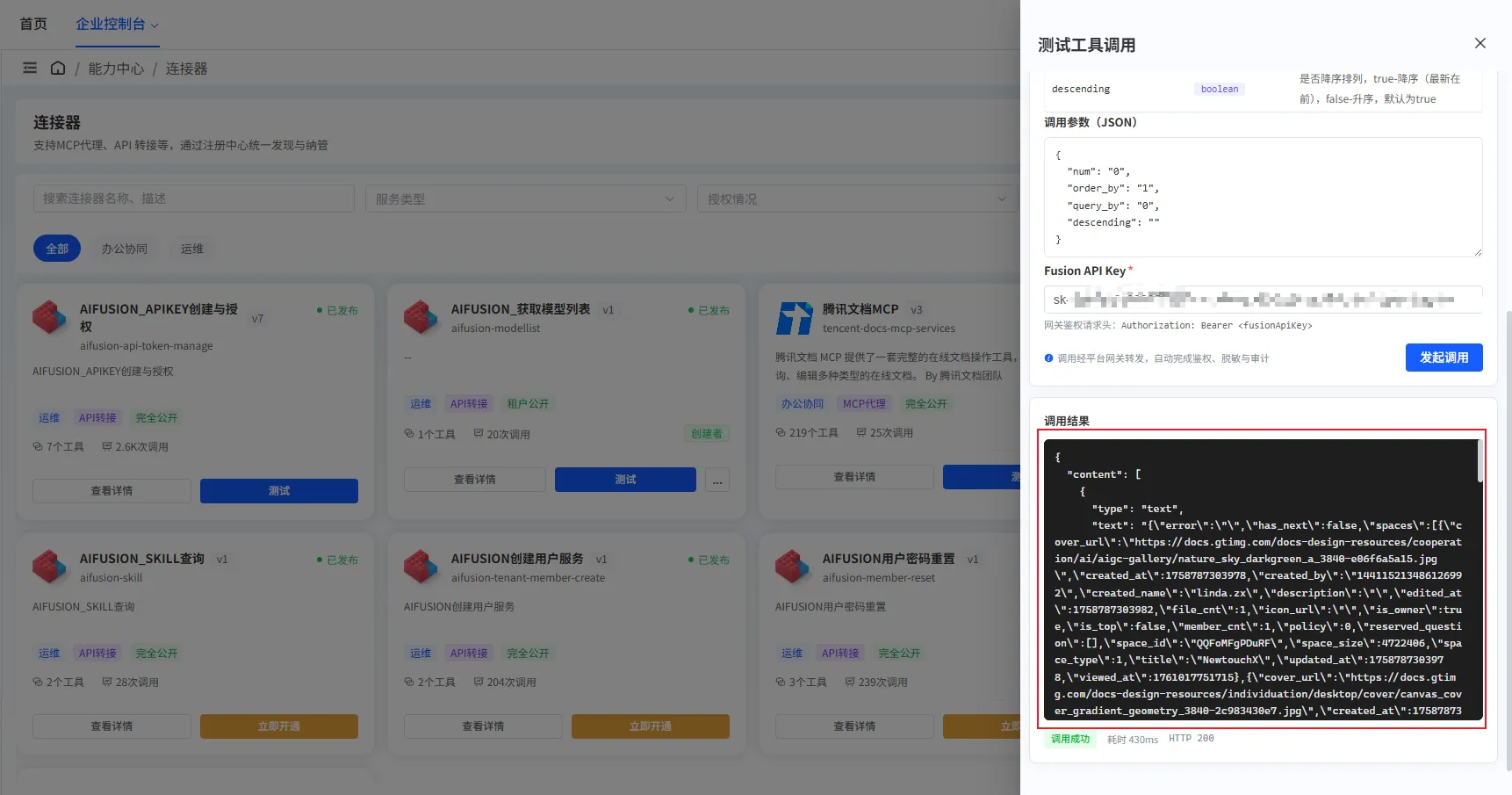Click the 创建者 tag on AIFUSION_获取模型列表
The image size is (1512, 795).
[x=707, y=434]
